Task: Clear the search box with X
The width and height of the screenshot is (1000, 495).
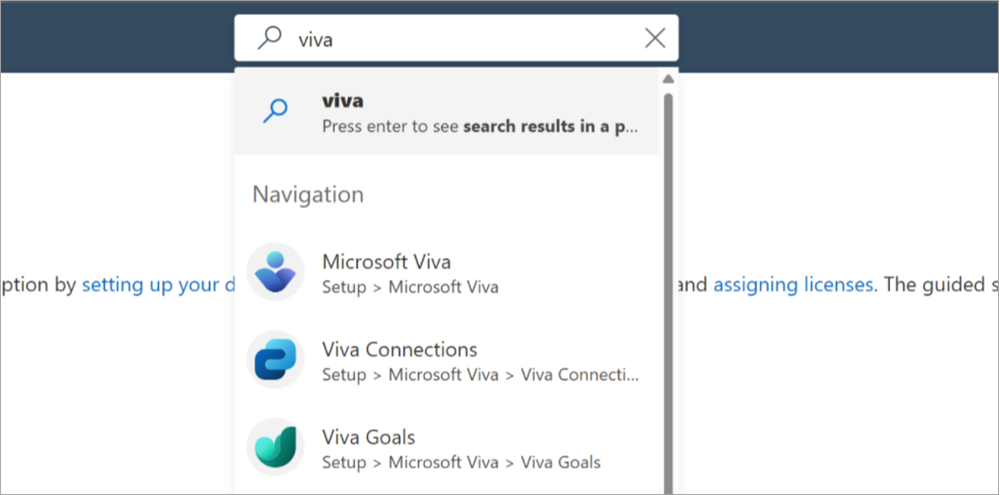Action: pos(655,39)
